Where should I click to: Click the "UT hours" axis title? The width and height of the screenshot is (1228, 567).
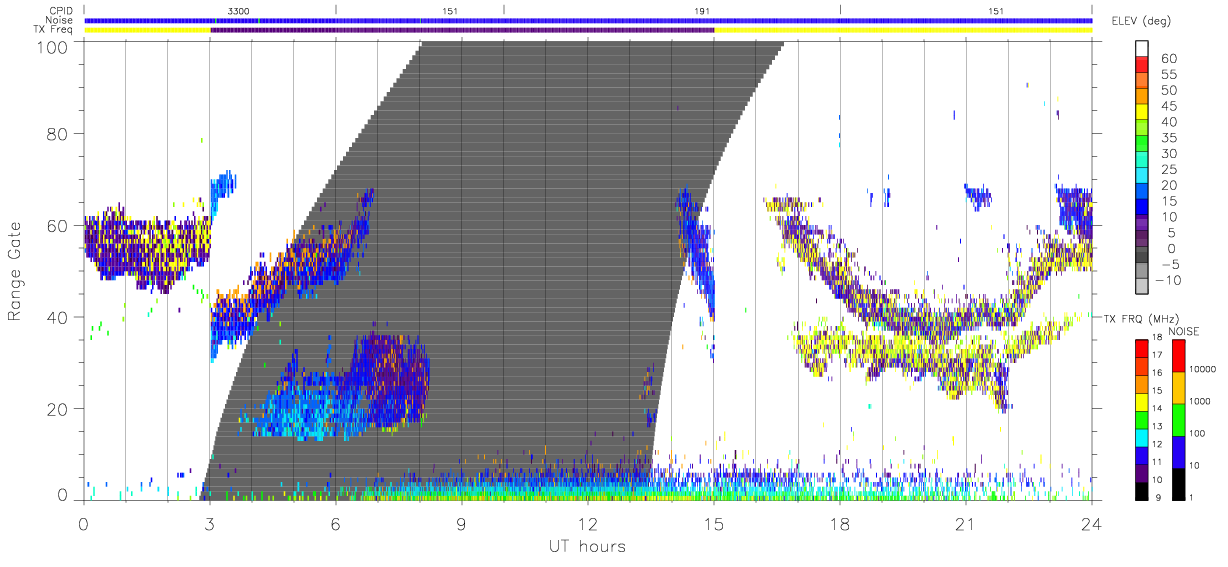point(587,546)
